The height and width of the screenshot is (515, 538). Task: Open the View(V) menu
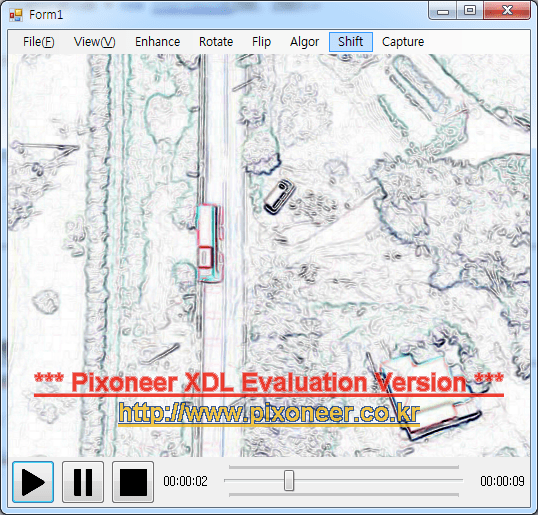pyautogui.click(x=94, y=42)
